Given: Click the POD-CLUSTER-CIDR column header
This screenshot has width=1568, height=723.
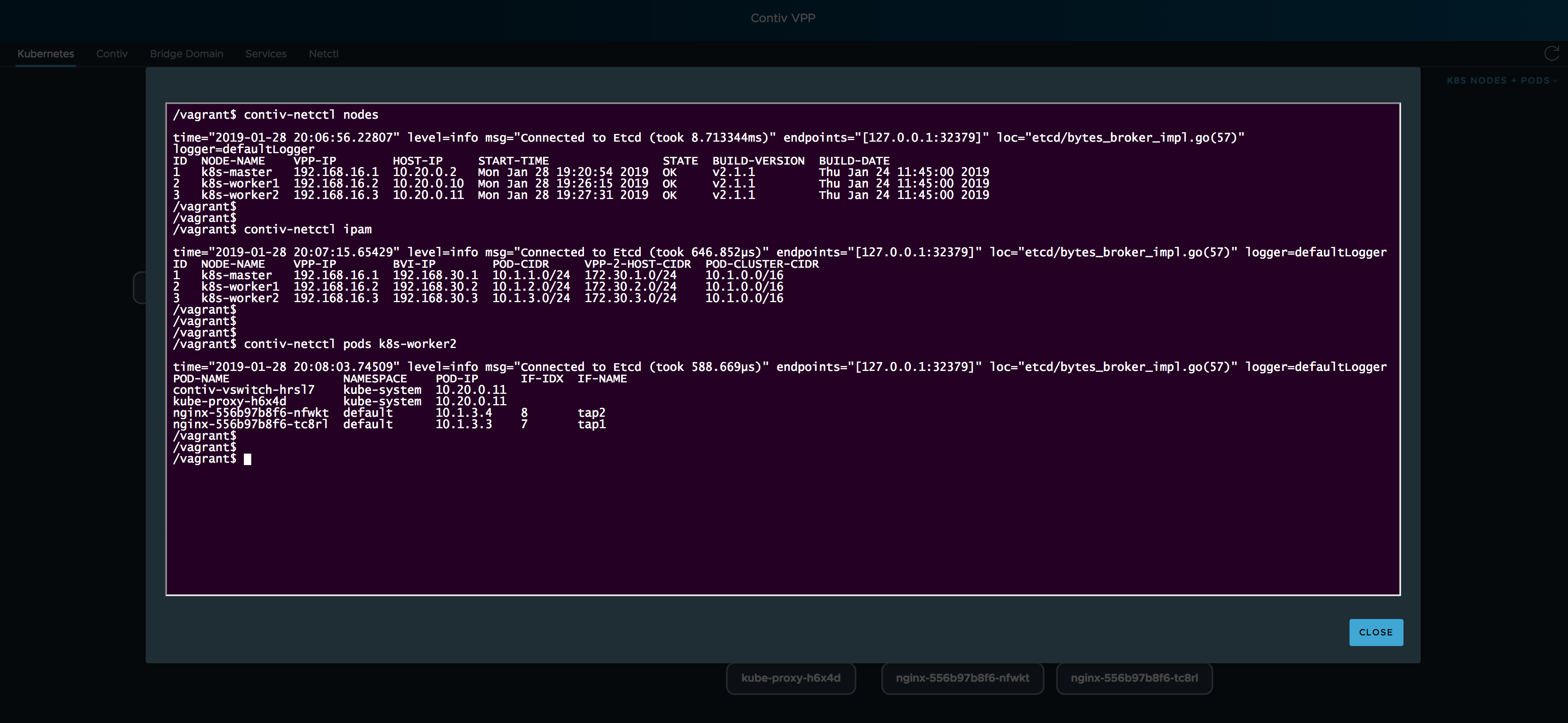Looking at the screenshot, I should [x=762, y=264].
